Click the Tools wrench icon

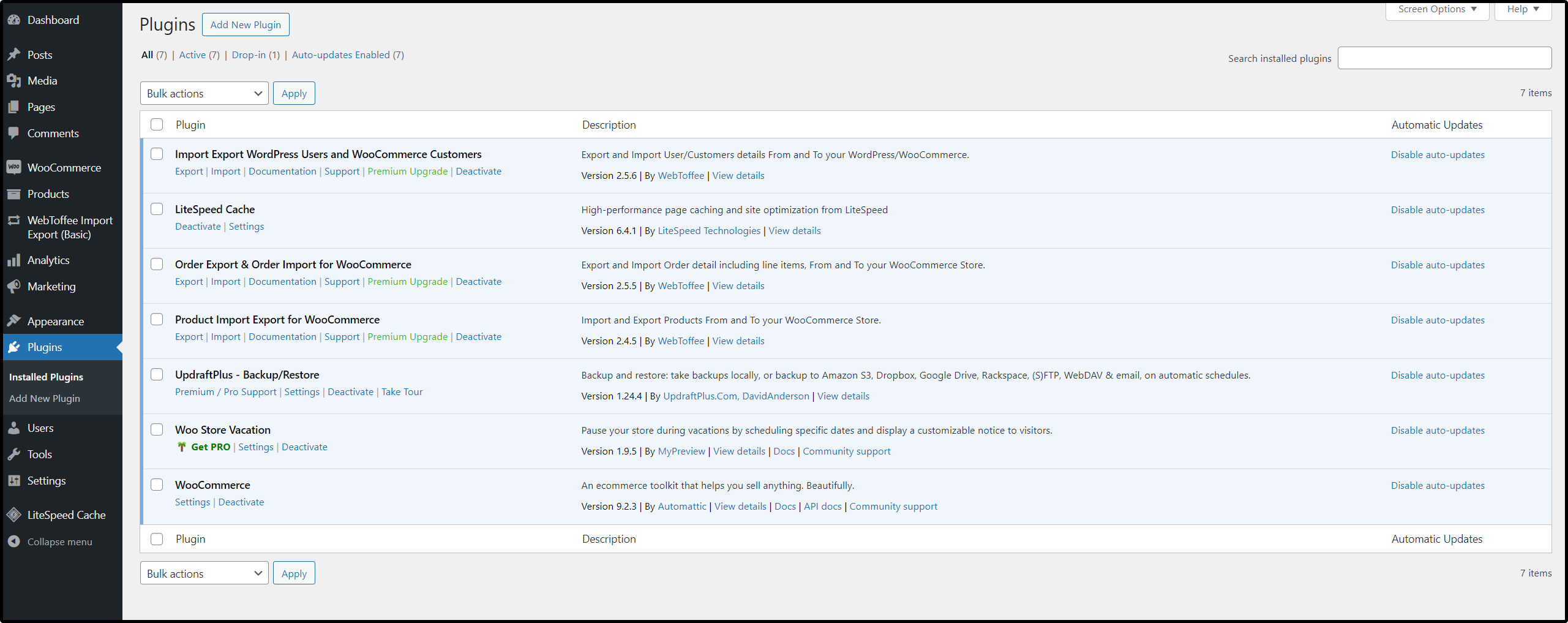13,455
